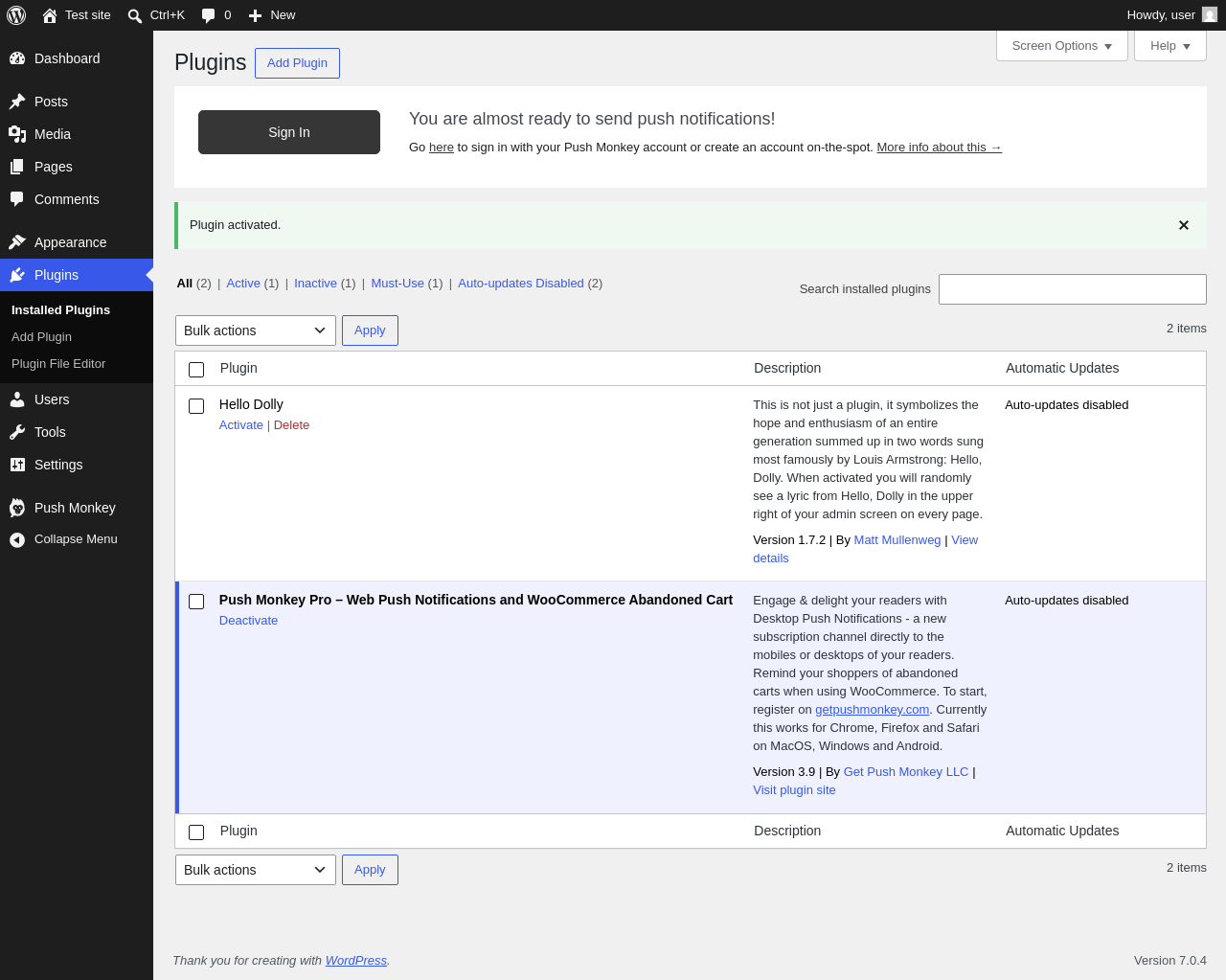Screen dimensions: 1226x980
Task: Open the More info about this link
Action: 939,148
